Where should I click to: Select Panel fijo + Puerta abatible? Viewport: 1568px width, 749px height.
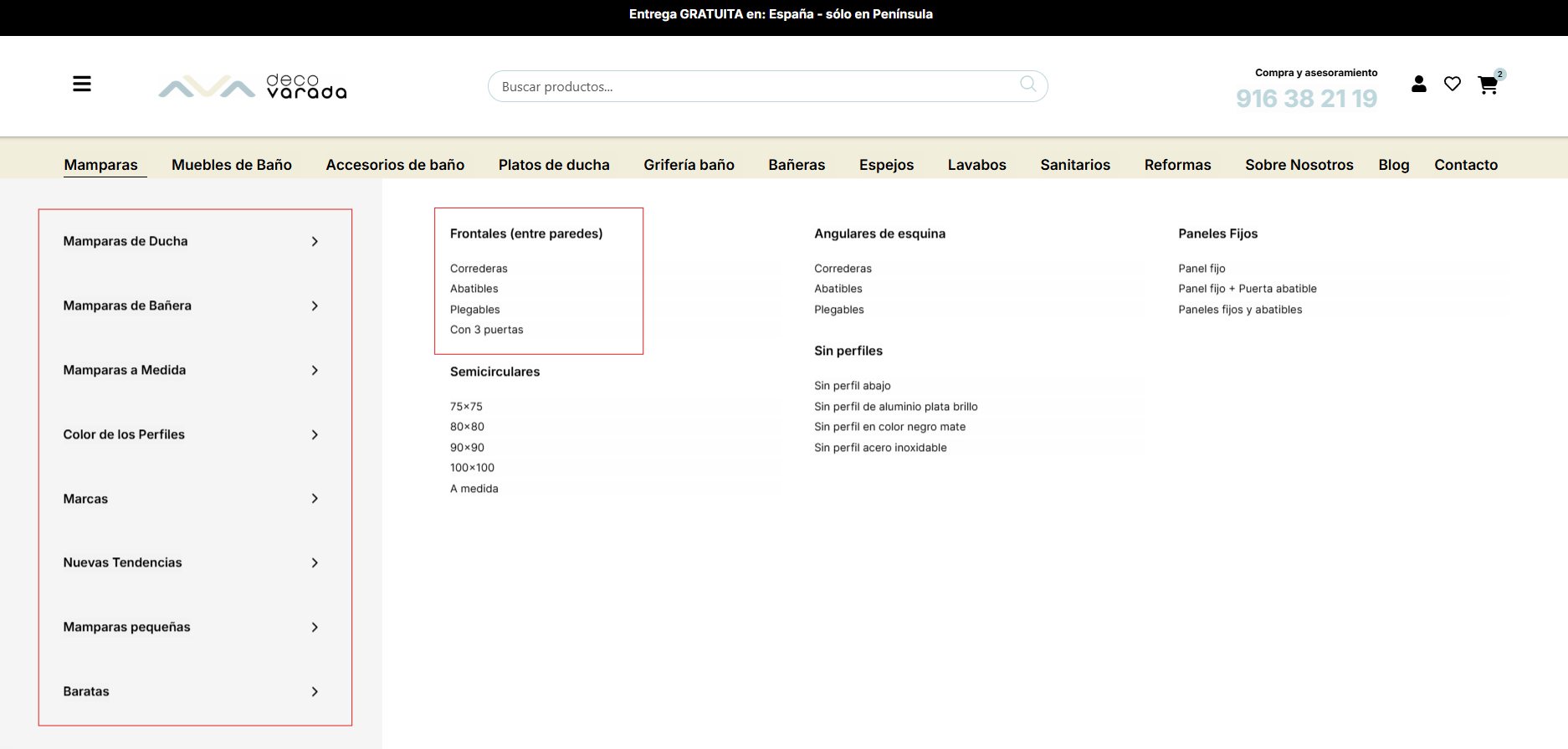[1247, 289]
